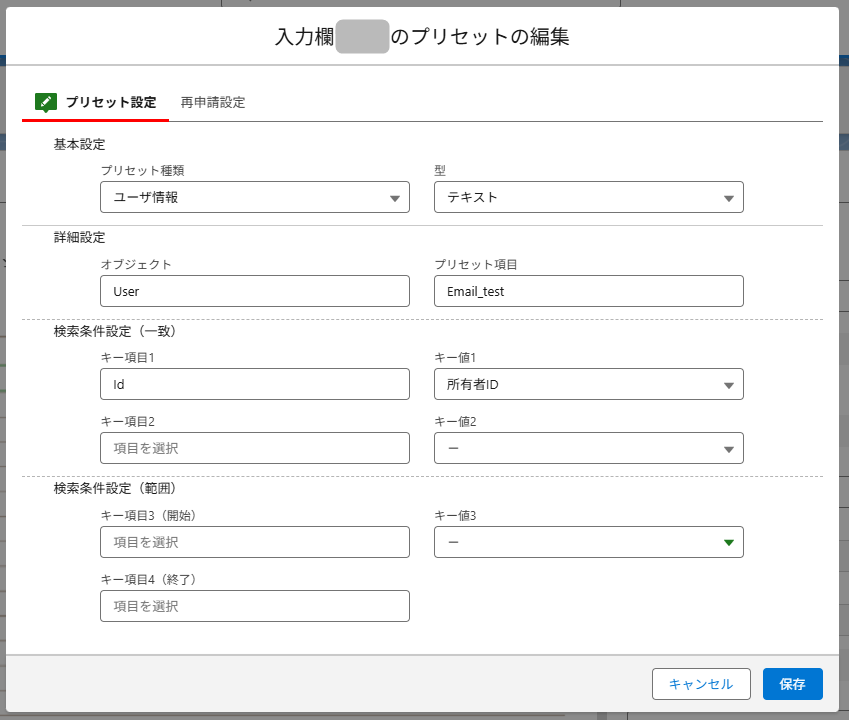
Task: Click the キャンセル button
Action: [x=701, y=684]
